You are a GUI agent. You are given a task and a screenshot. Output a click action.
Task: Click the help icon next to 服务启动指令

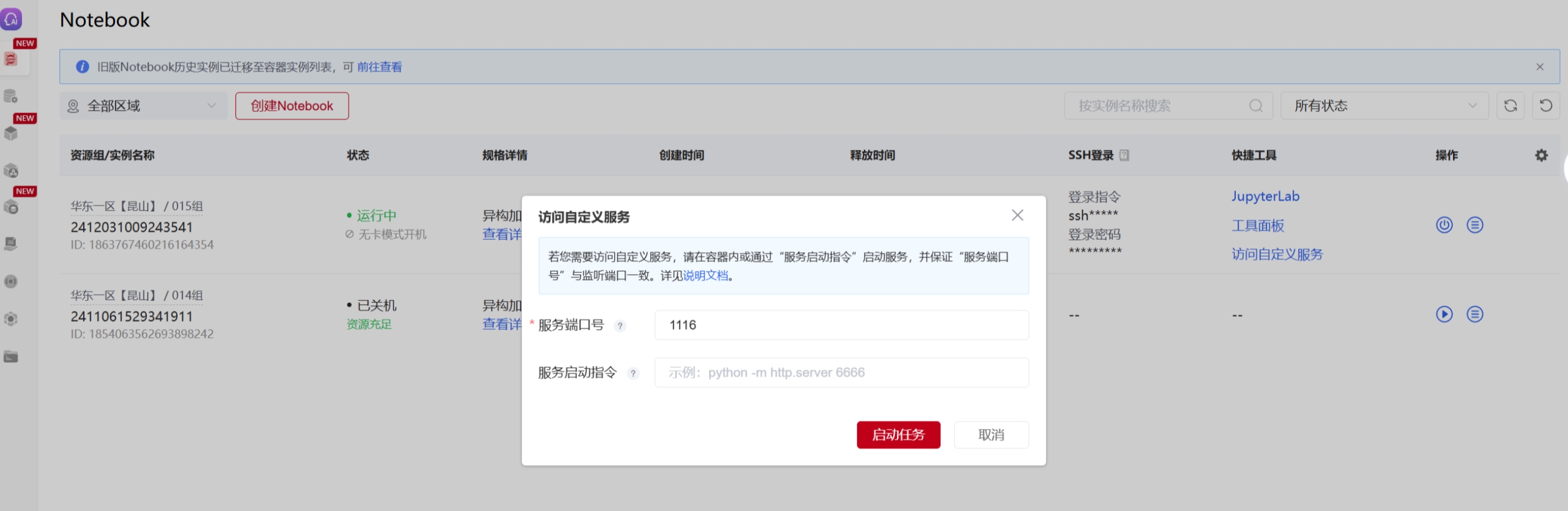(633, 373)
